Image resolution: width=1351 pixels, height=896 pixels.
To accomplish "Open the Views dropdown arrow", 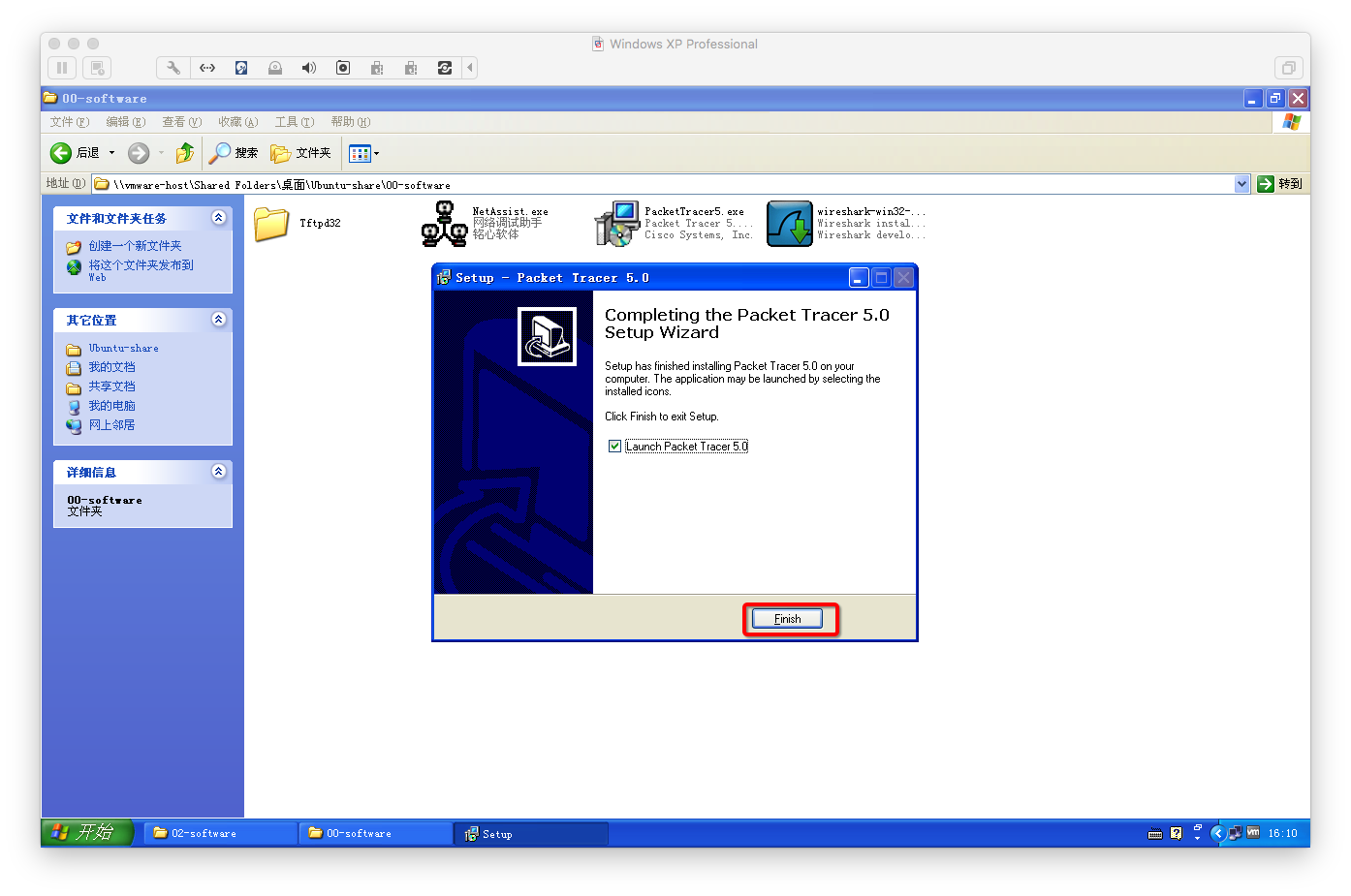I will pos(377,153).
